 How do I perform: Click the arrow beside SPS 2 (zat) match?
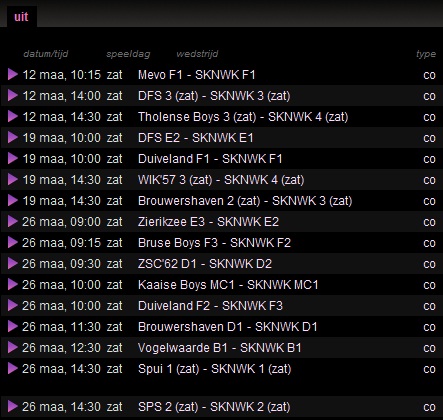(x=13, y=406)
